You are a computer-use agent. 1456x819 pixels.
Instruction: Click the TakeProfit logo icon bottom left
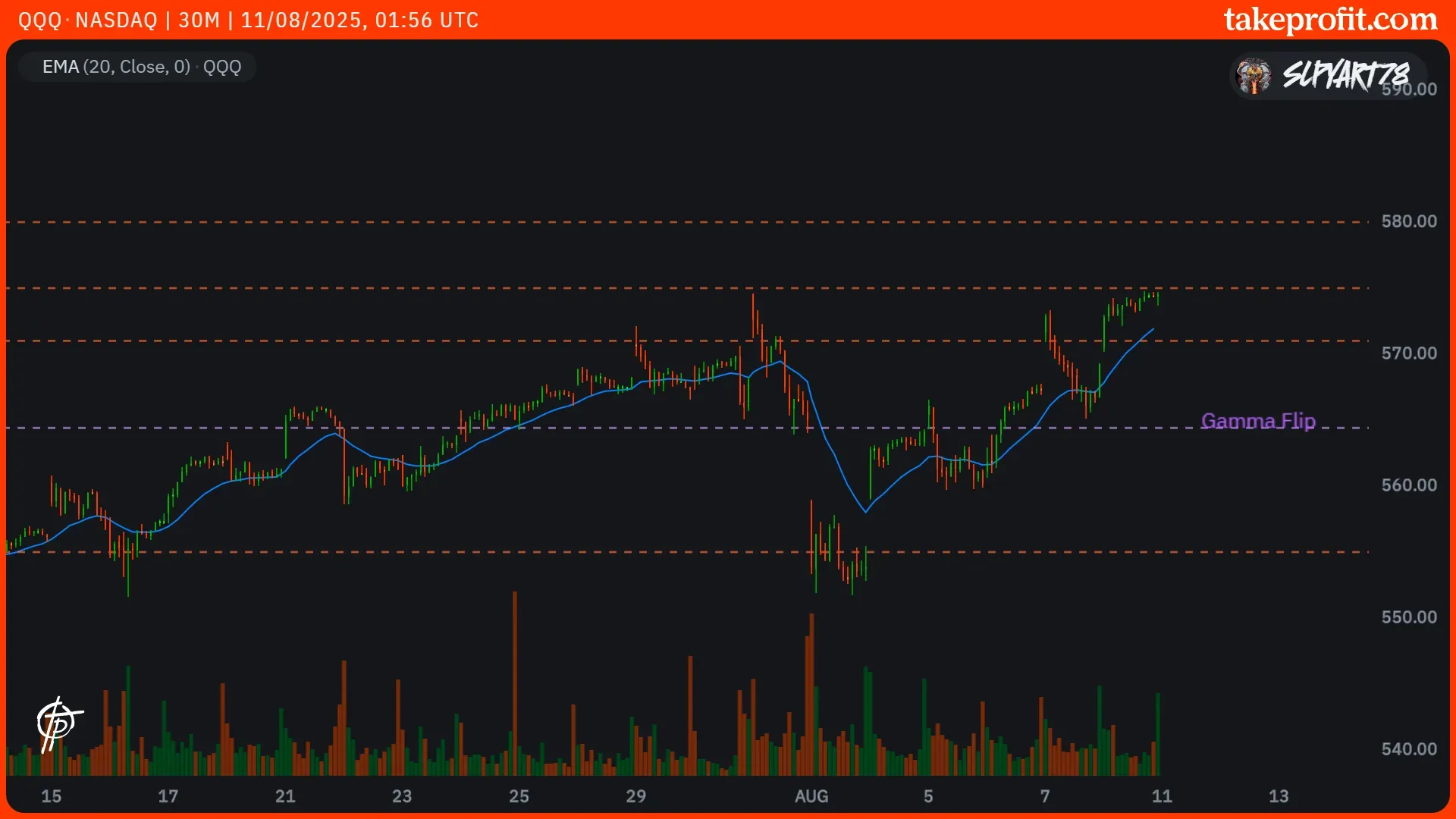tap(59, 723)
